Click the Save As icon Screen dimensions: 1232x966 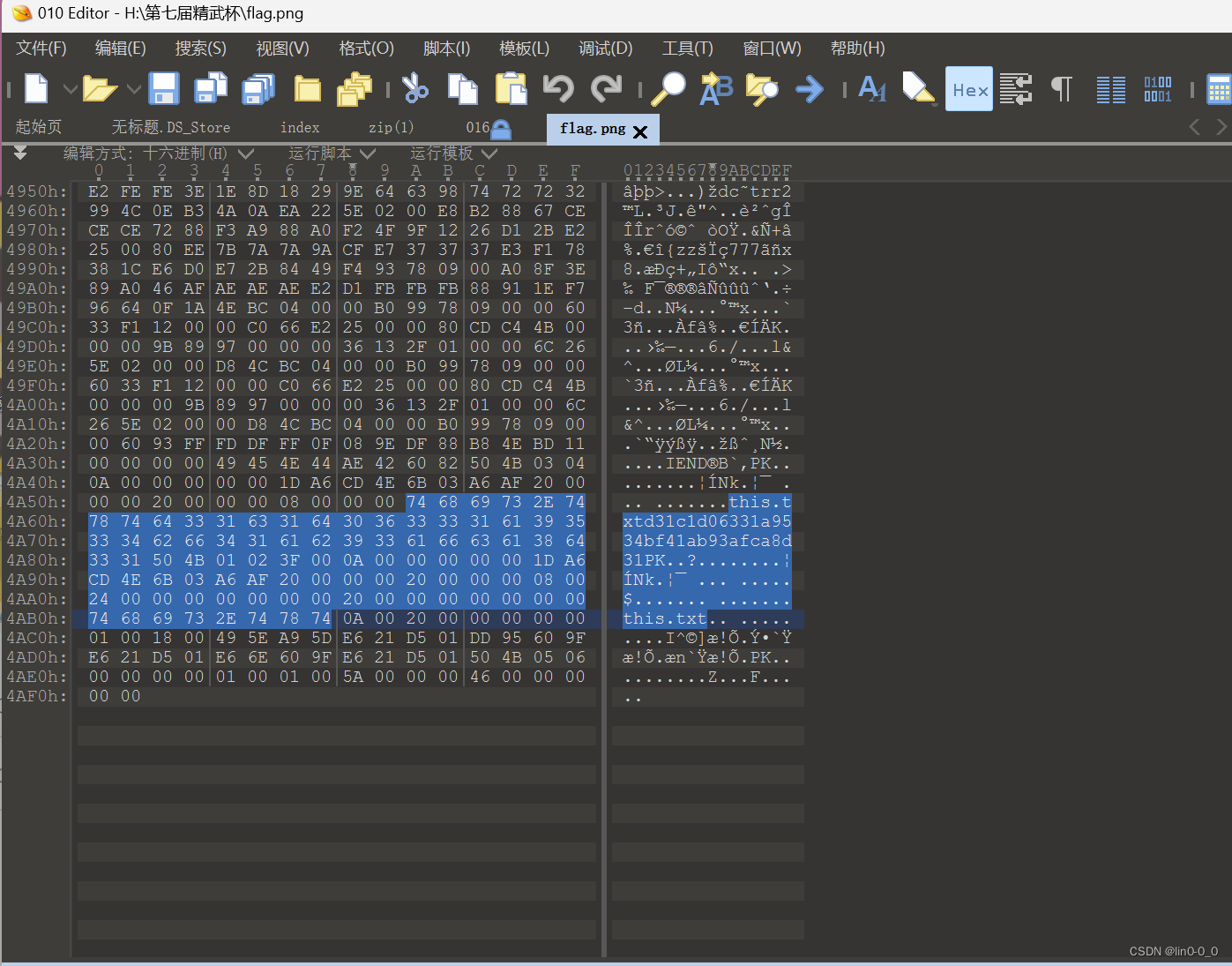pos(212,89)
